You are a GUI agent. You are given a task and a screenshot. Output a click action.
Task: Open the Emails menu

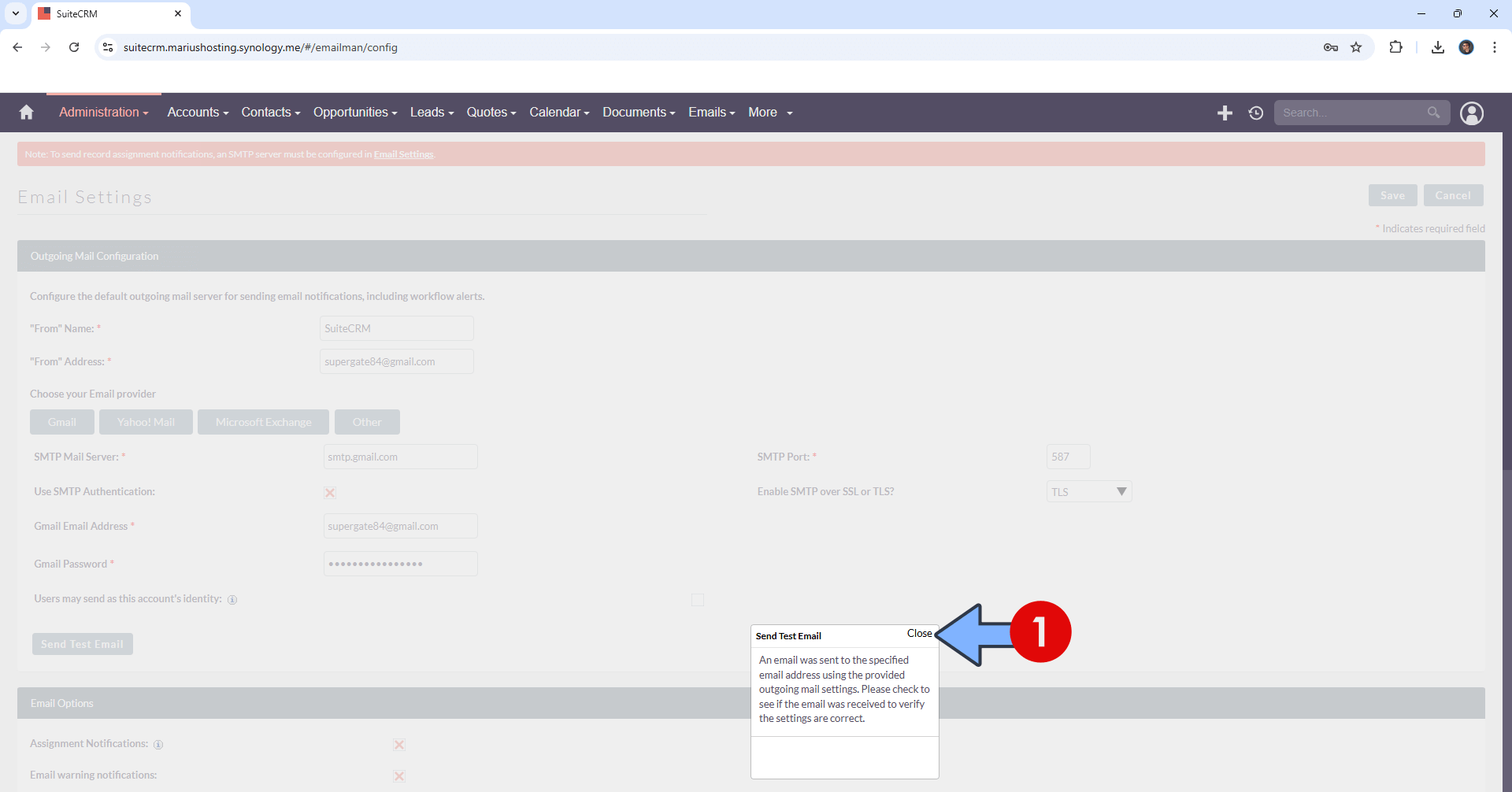click(712, 113)
